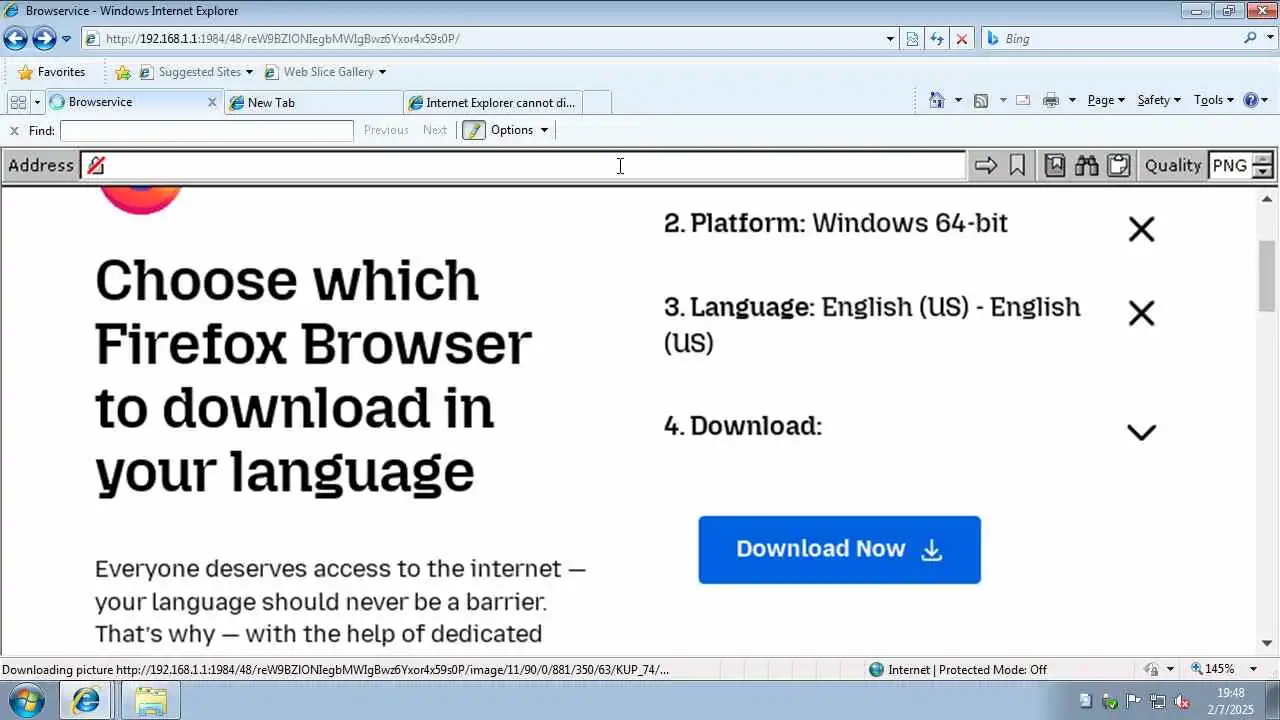Click the Browservice open bookmarks icon
Viewport: 1280px width, 720px height.
click(x=1054, y=166)
